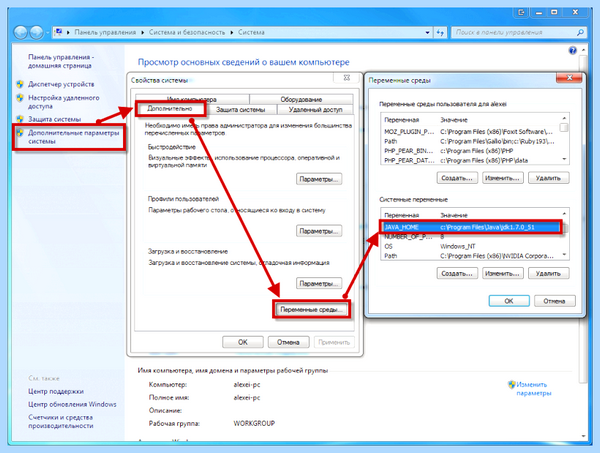Open Дополнительные параметры системы link
Viewport: 600px width, 453px height.
coord(73,137)
